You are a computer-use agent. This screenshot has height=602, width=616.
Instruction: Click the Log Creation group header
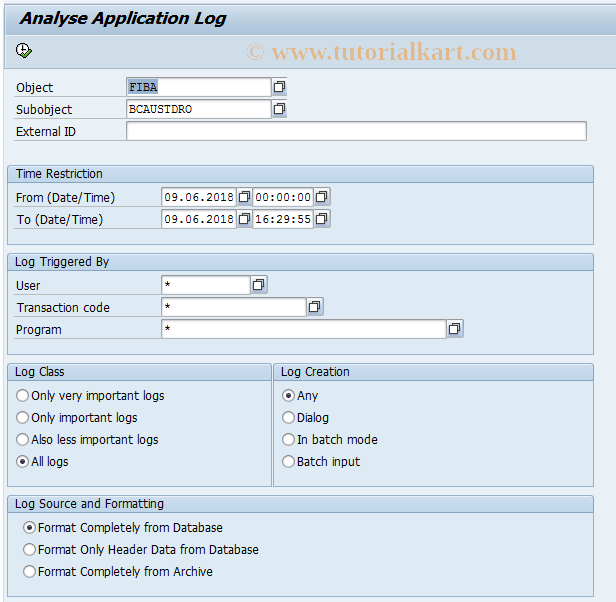433,372
